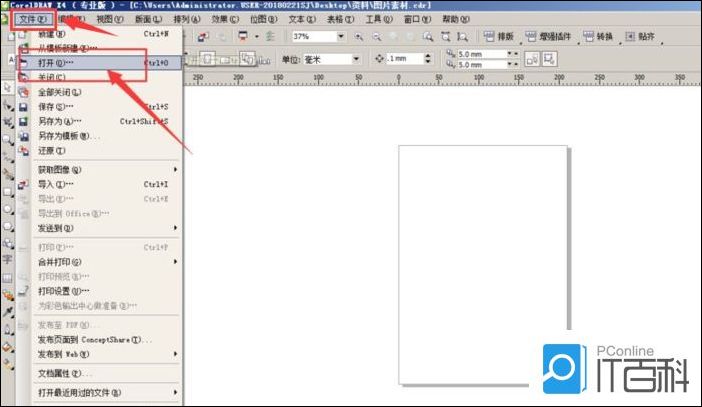Choose 导入 (Import) in File menu

[x=99, y=184]
